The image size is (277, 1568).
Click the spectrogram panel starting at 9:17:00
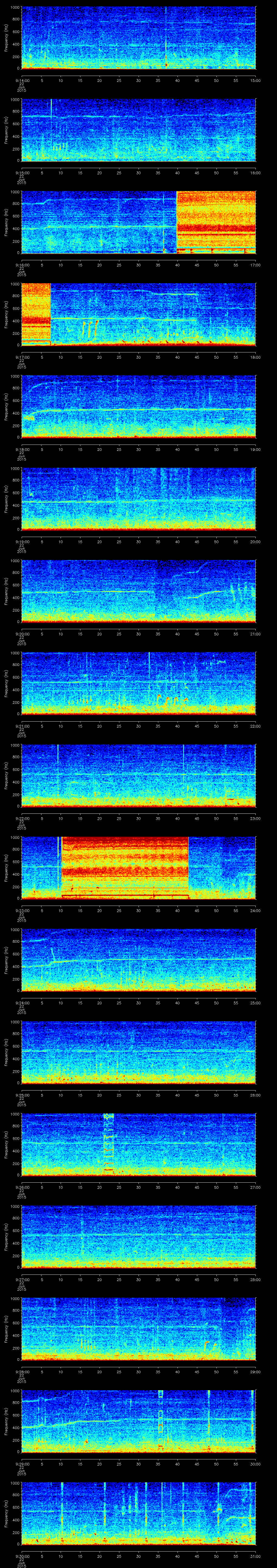[x=138, y=315]
